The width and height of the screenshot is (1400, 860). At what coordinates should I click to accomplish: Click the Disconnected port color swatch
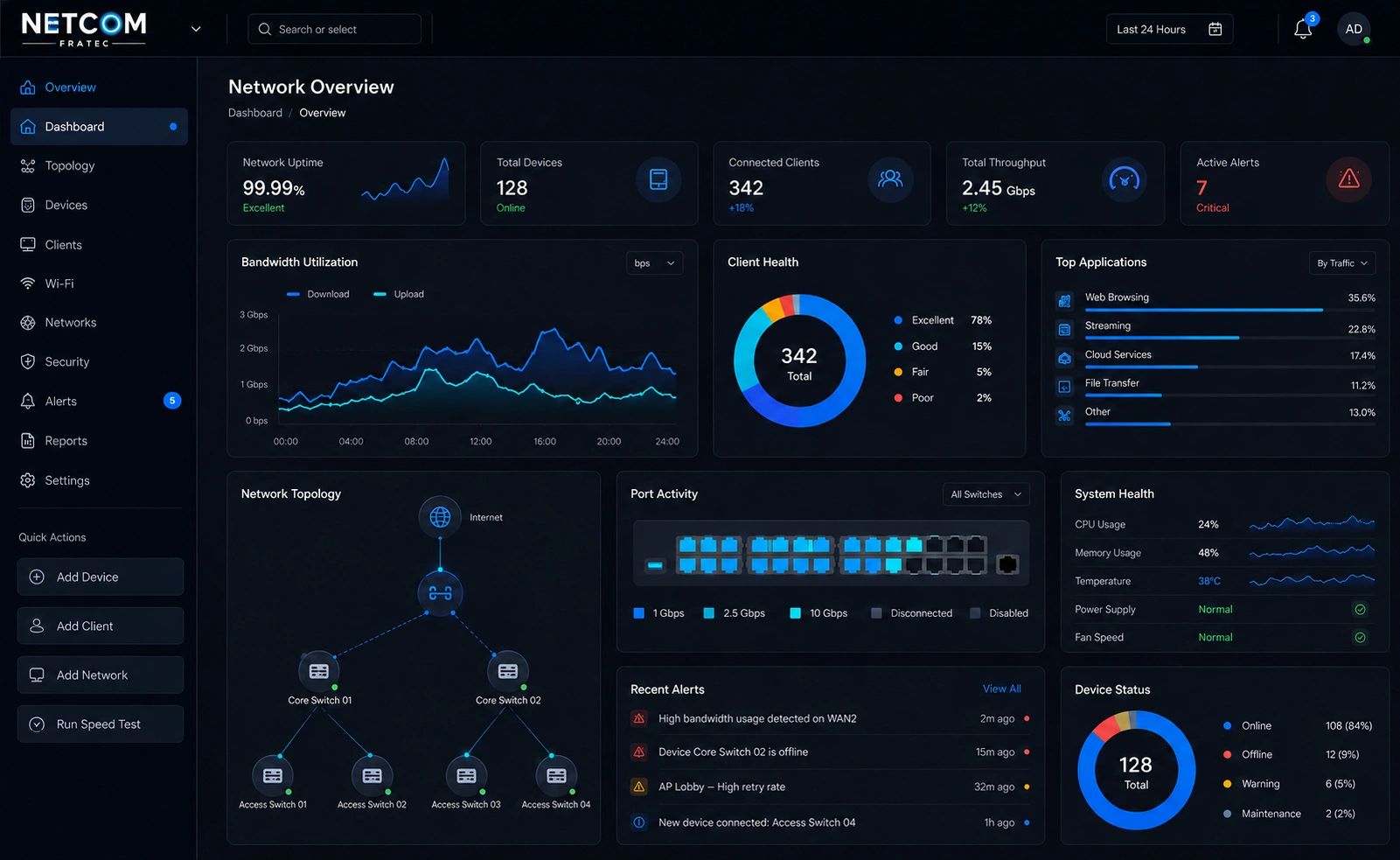(876, 613)
